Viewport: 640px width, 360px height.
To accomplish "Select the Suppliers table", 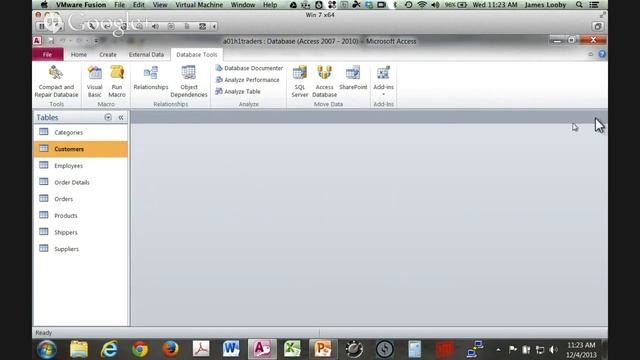I will tap(80, 249).
